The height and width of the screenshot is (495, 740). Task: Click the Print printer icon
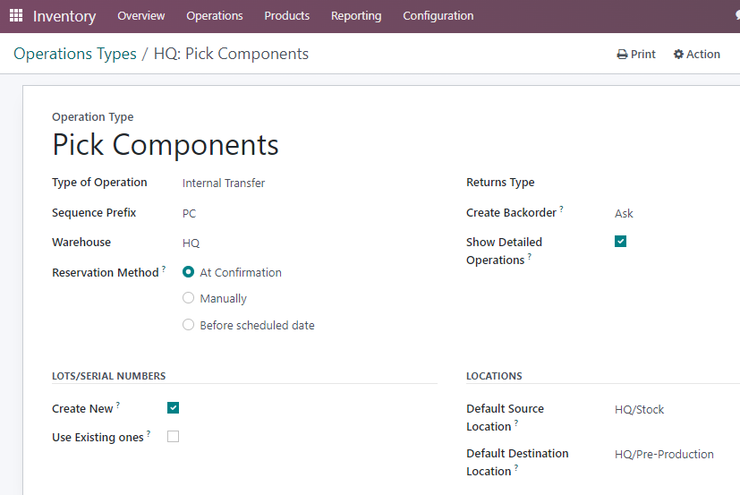(622, 54)
